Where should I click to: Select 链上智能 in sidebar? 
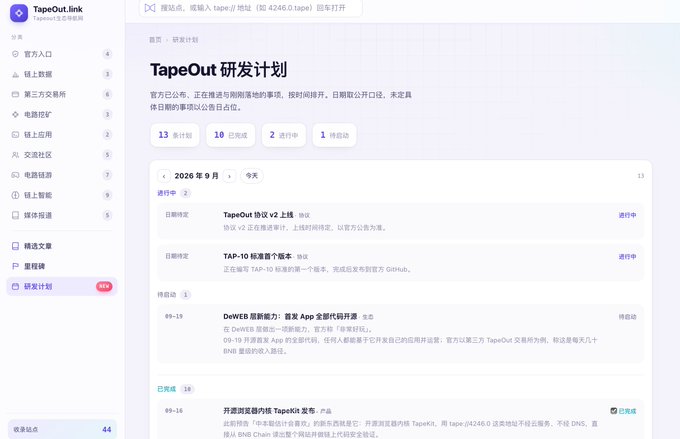tap(62, 195)
